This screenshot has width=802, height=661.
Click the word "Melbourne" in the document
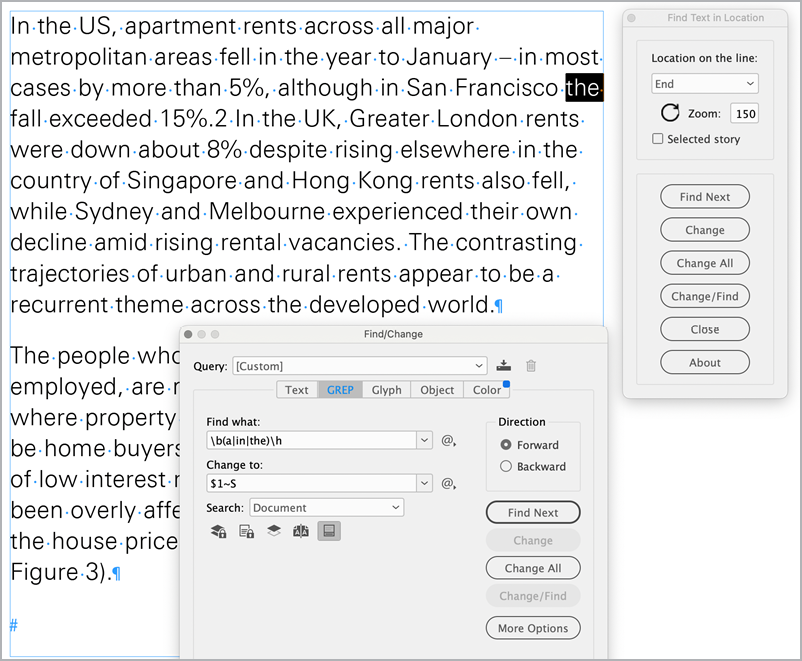point(266,211)
